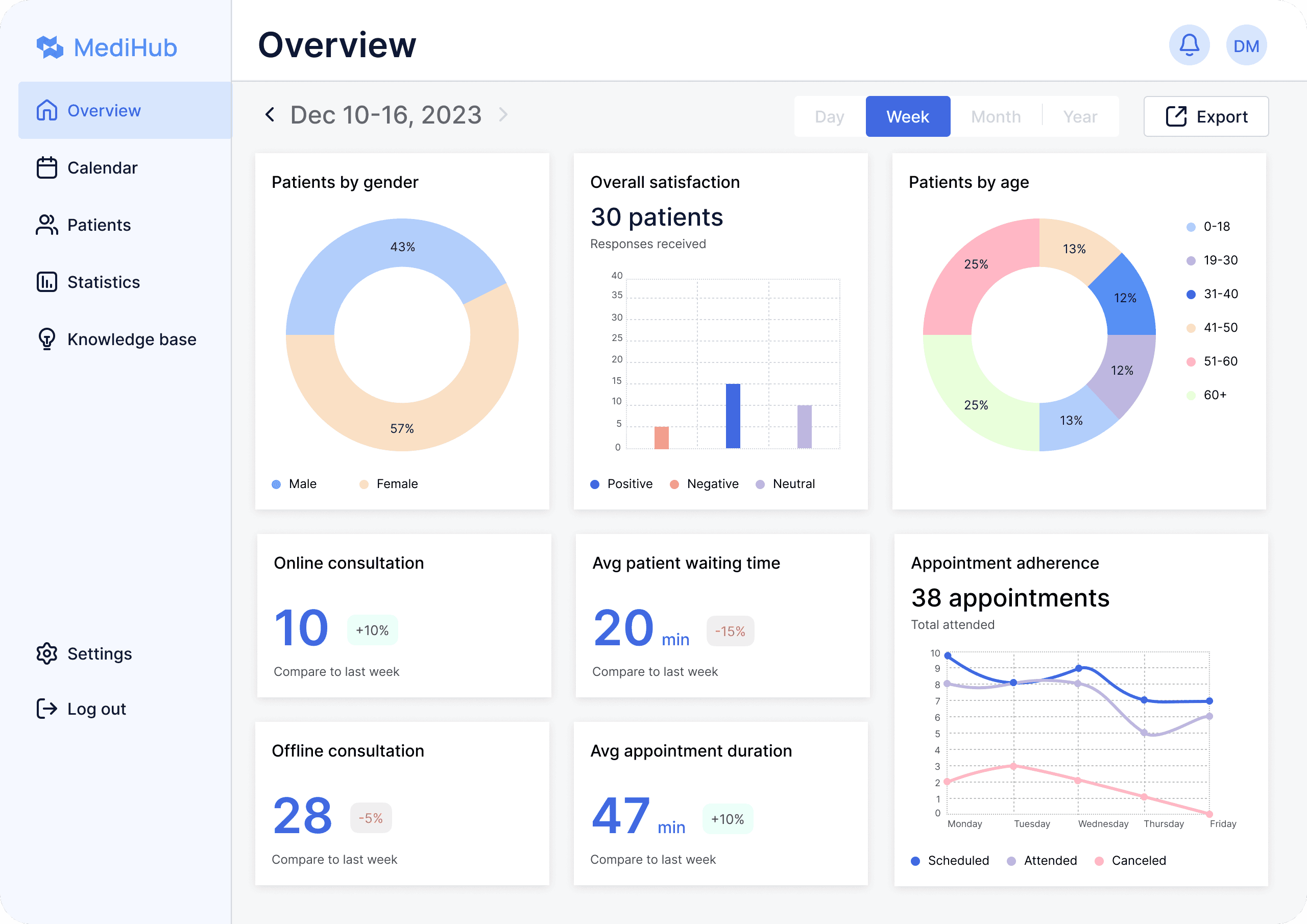Screen dimensions: 1307x924
Task: Click the Dec 10-16, 2023 date range
Action: (386, 115)
